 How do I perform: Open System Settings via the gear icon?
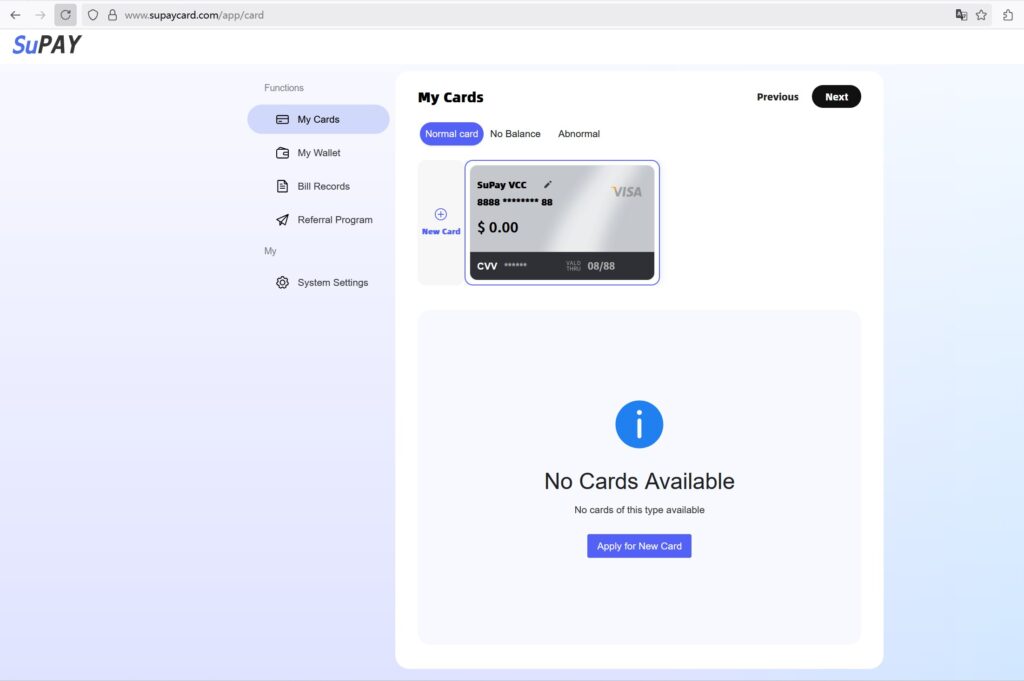(x=283, y=282)
